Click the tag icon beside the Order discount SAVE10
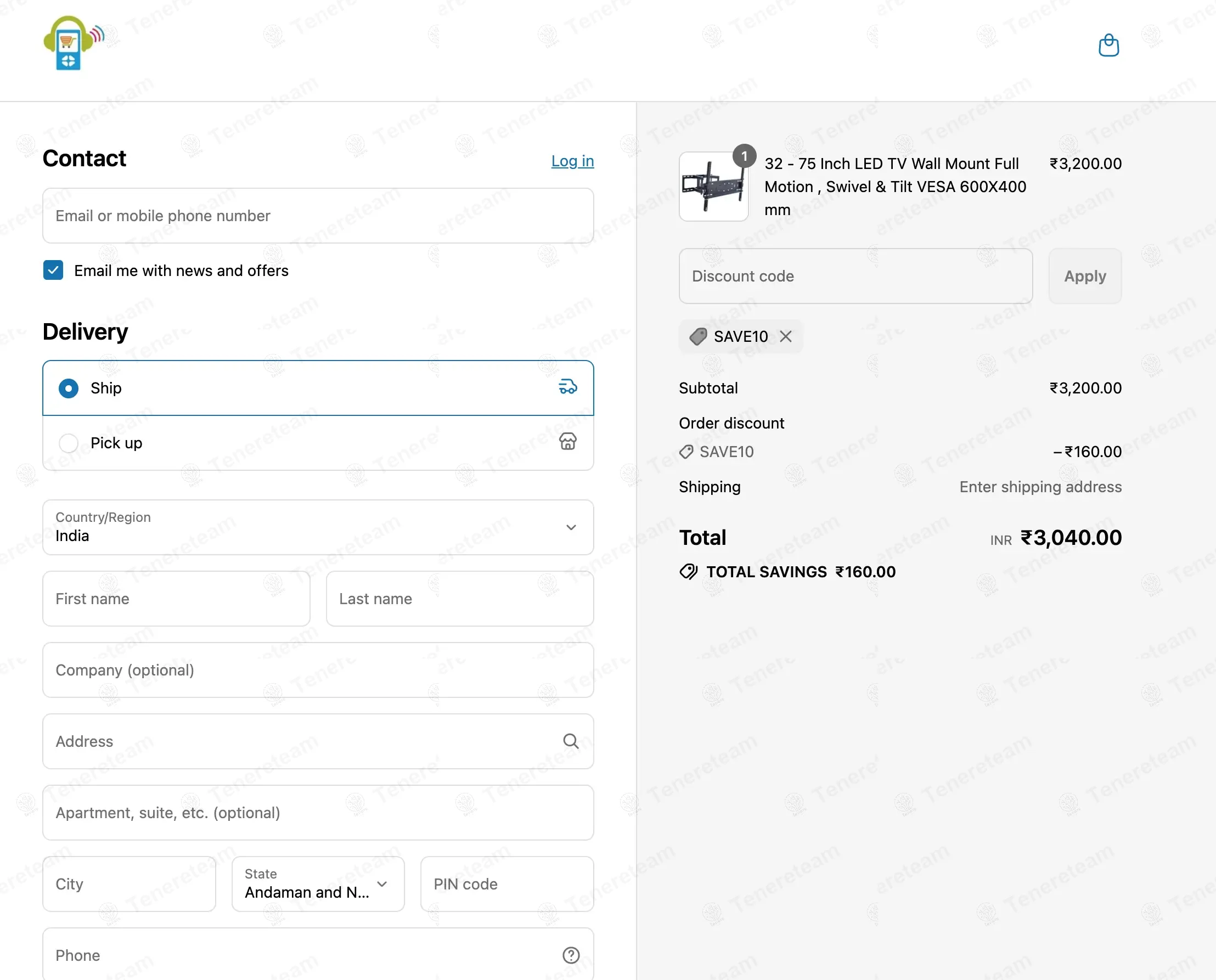Image resolution: width=1216 pixels, height=980 pixels. (686, 452)
